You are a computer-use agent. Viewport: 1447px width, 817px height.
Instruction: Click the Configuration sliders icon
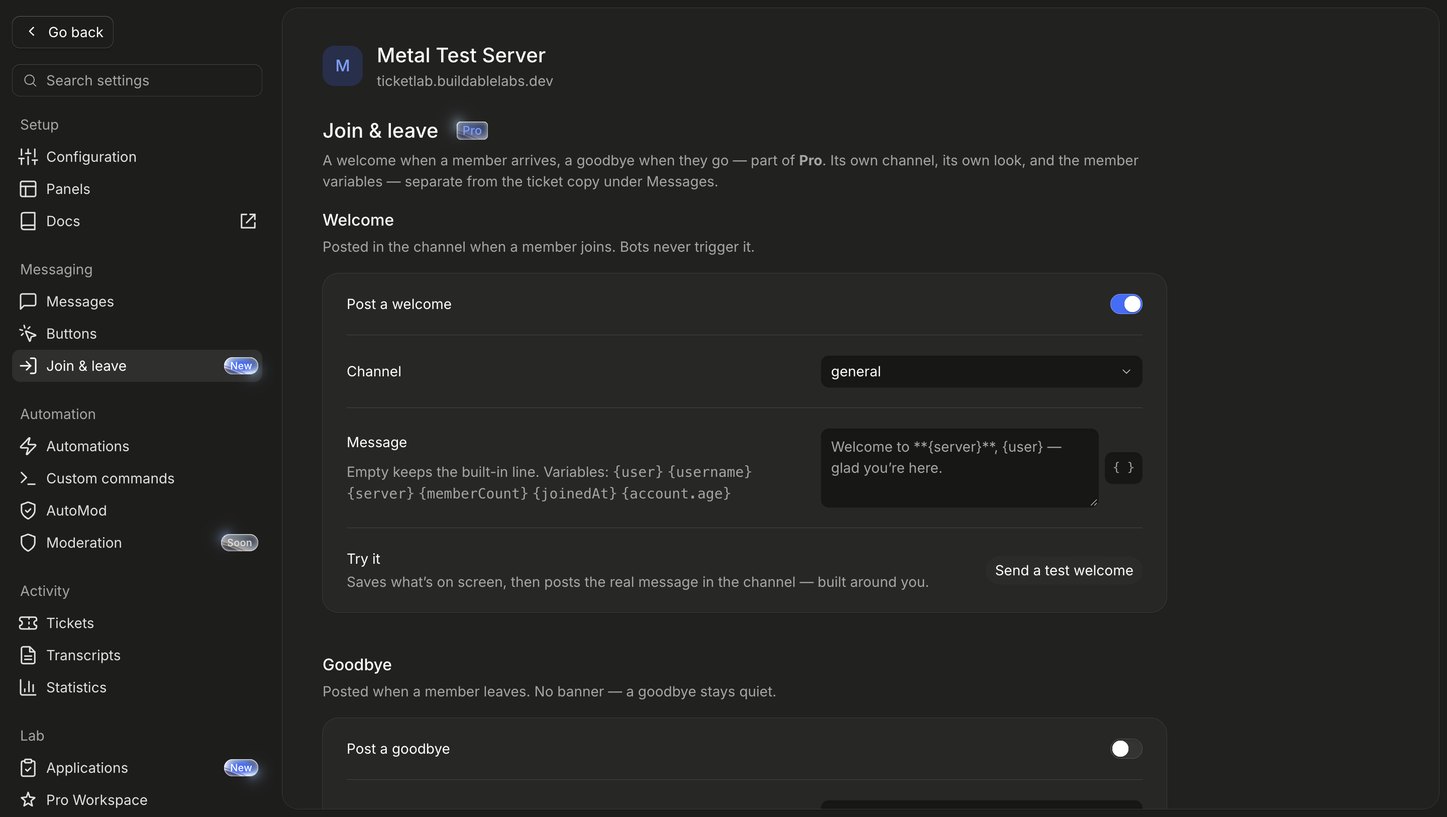click(28, 157)
